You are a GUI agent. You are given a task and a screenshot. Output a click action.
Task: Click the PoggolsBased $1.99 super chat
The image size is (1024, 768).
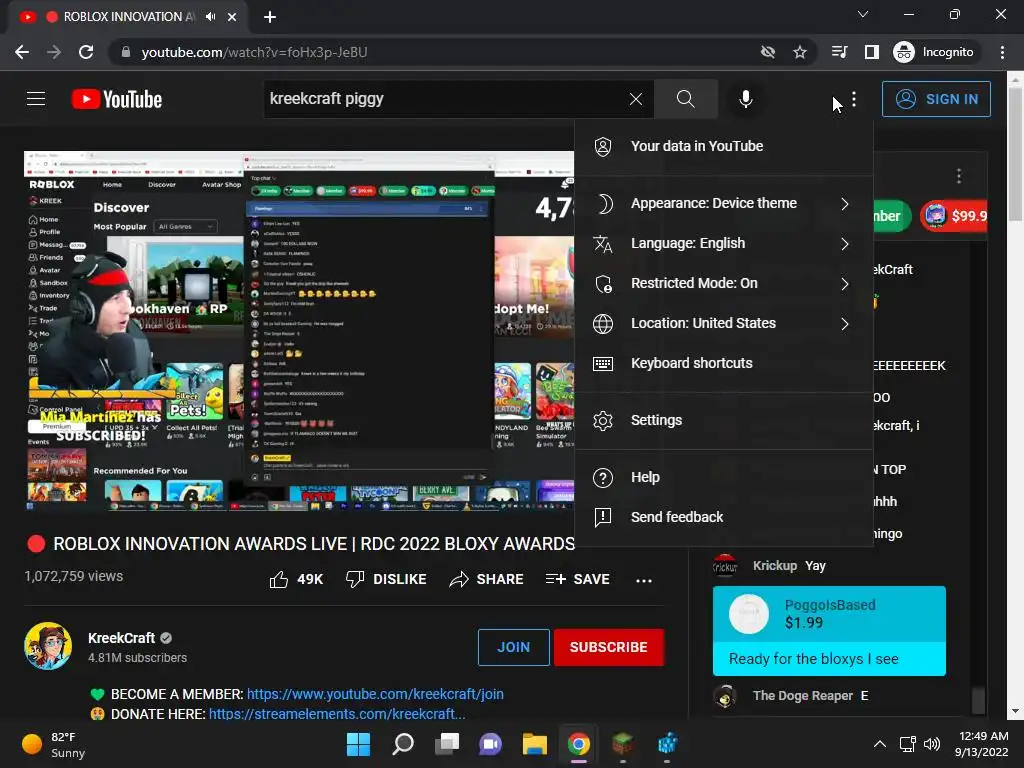(829, 630)
